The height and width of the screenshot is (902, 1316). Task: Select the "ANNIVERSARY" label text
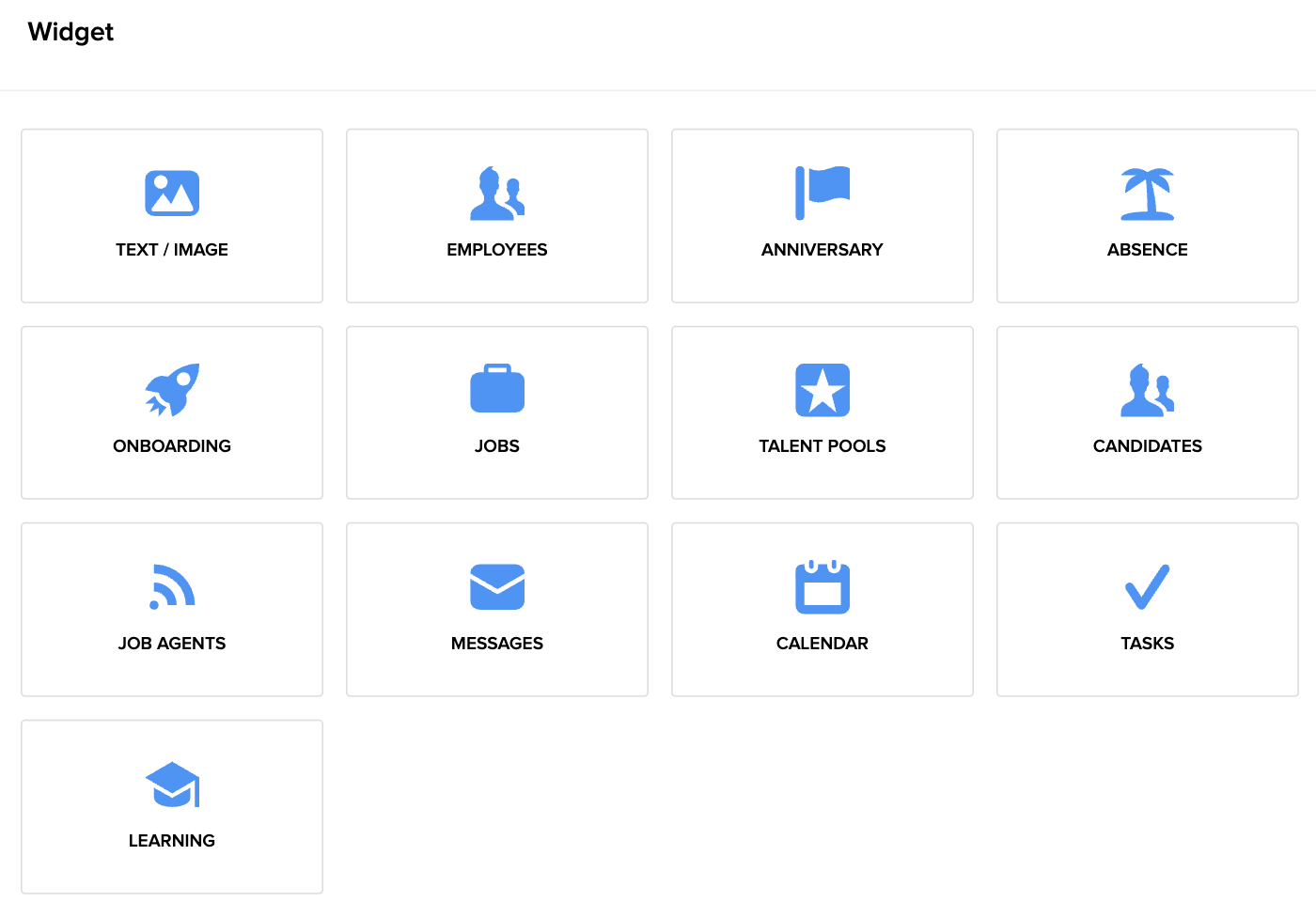tap(822, 250)
